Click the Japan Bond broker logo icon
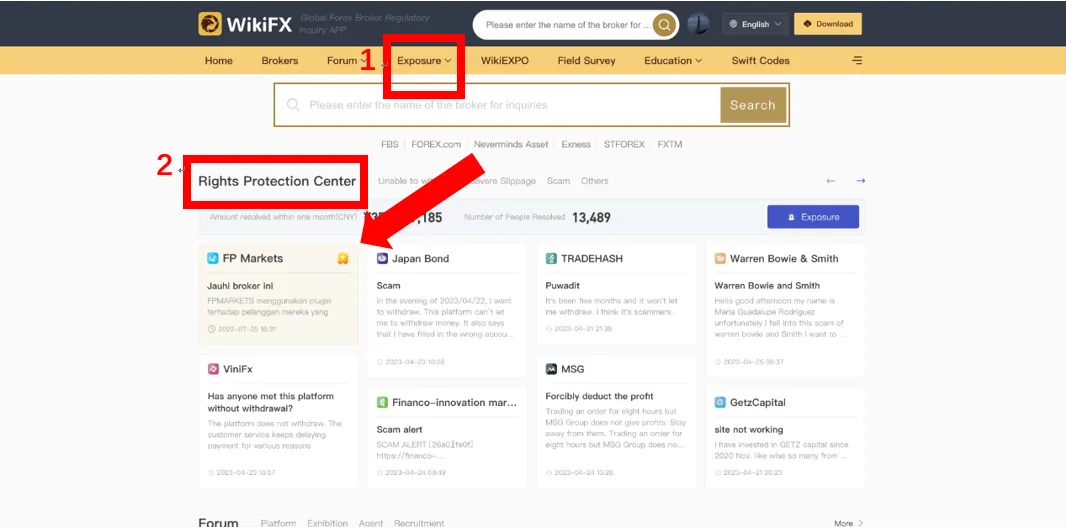The image size is (1066, 529). pyautogui.click(x=382, y=258)
